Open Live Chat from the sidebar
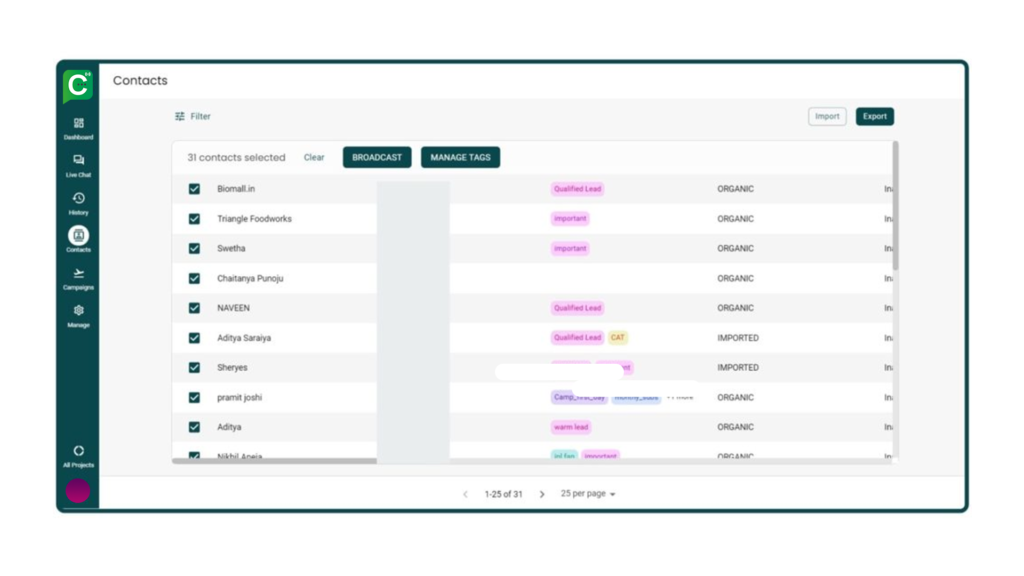The height and width of the screenshot is (576, 1024). pos(78,162)
